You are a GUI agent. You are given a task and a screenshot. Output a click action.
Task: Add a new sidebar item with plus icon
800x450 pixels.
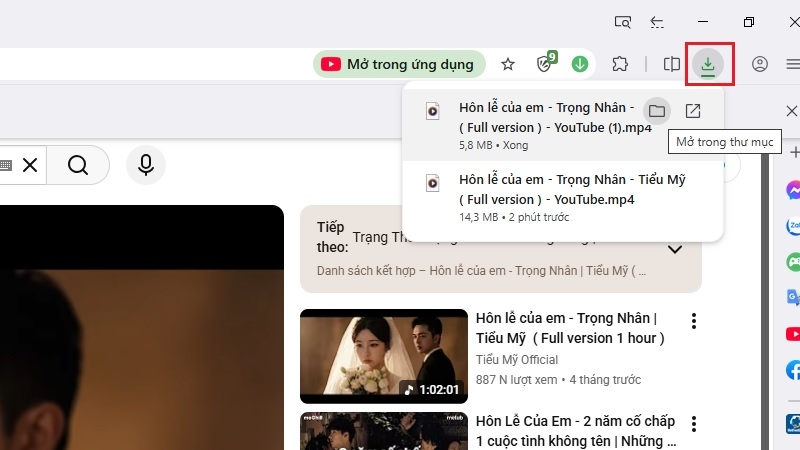coord(794,152)
